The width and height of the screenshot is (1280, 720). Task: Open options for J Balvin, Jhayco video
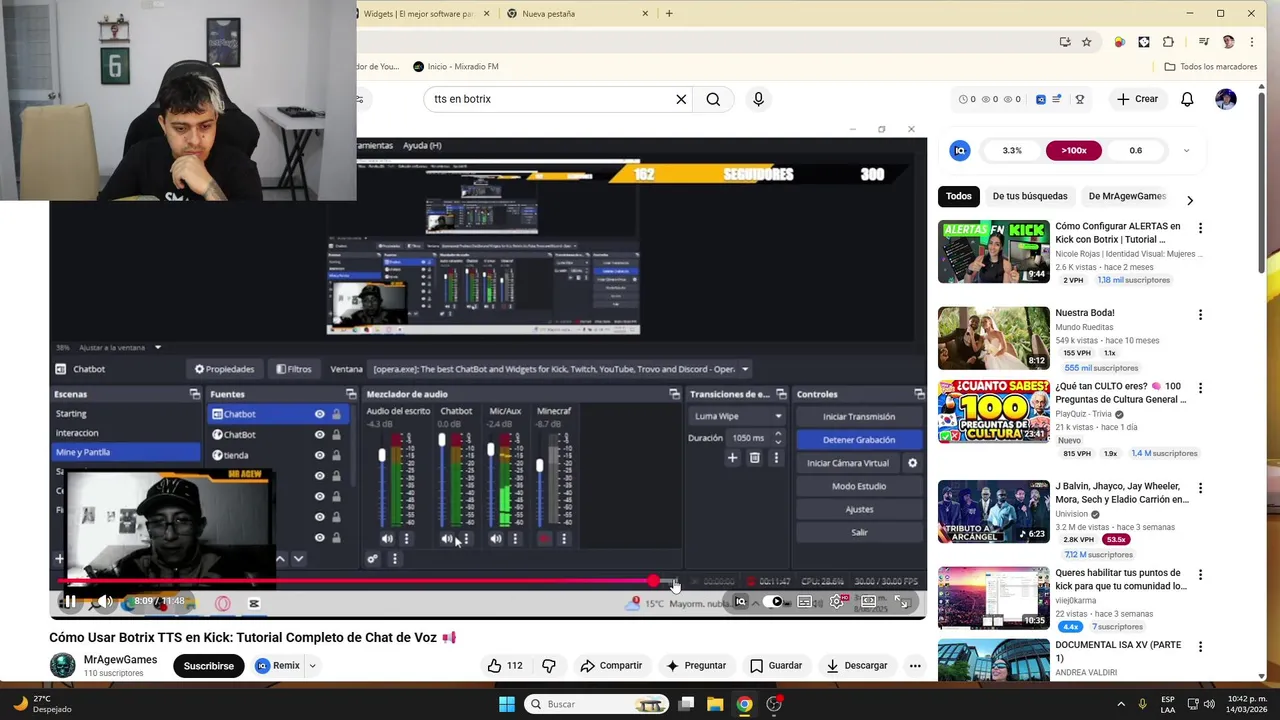coord(1200,488)
